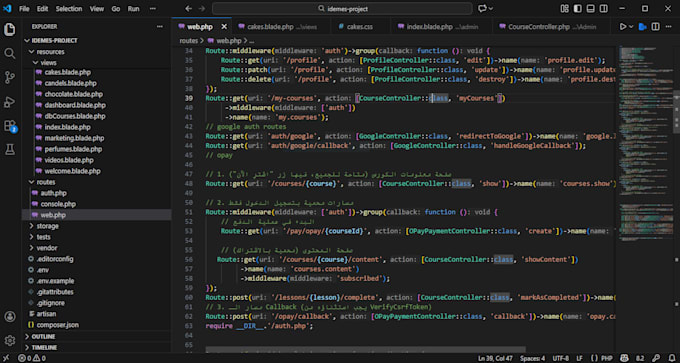Switch to the index.blade.php tab

[x=441, y=27]
